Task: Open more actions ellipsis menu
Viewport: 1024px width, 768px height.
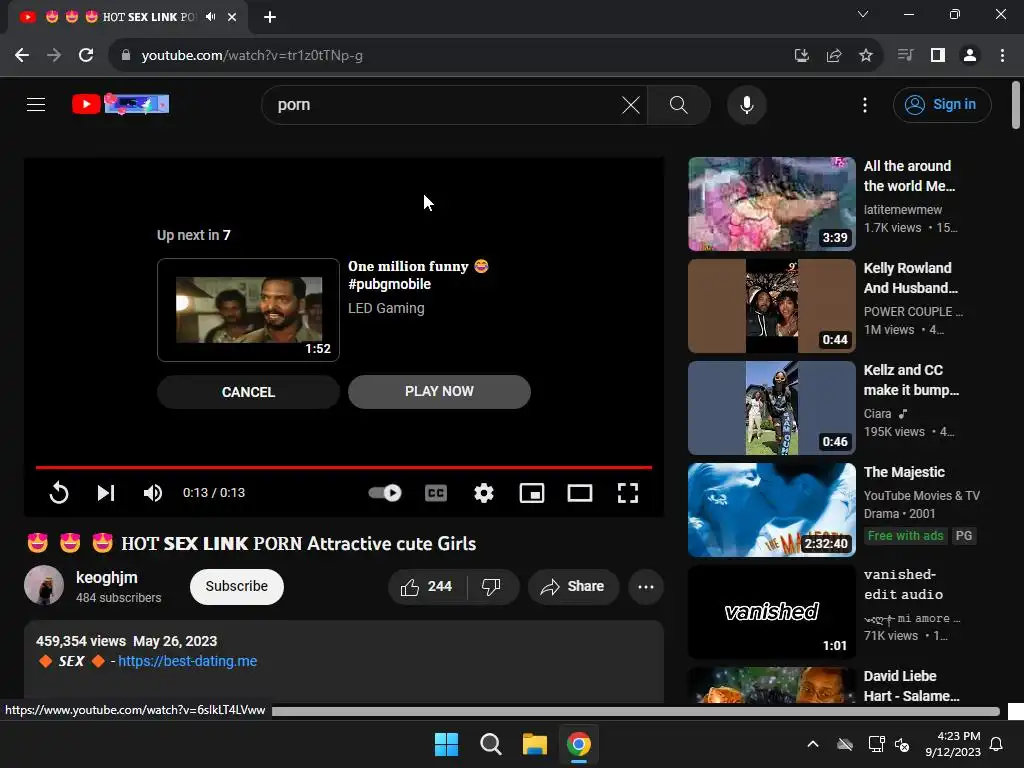Action: tap(645, 586)
